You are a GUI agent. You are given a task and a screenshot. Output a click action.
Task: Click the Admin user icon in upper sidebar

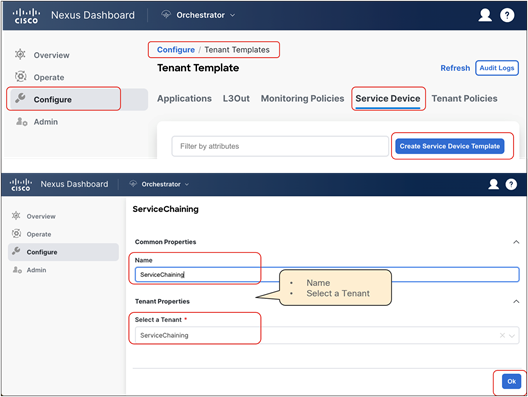click(x=21, y=122)
